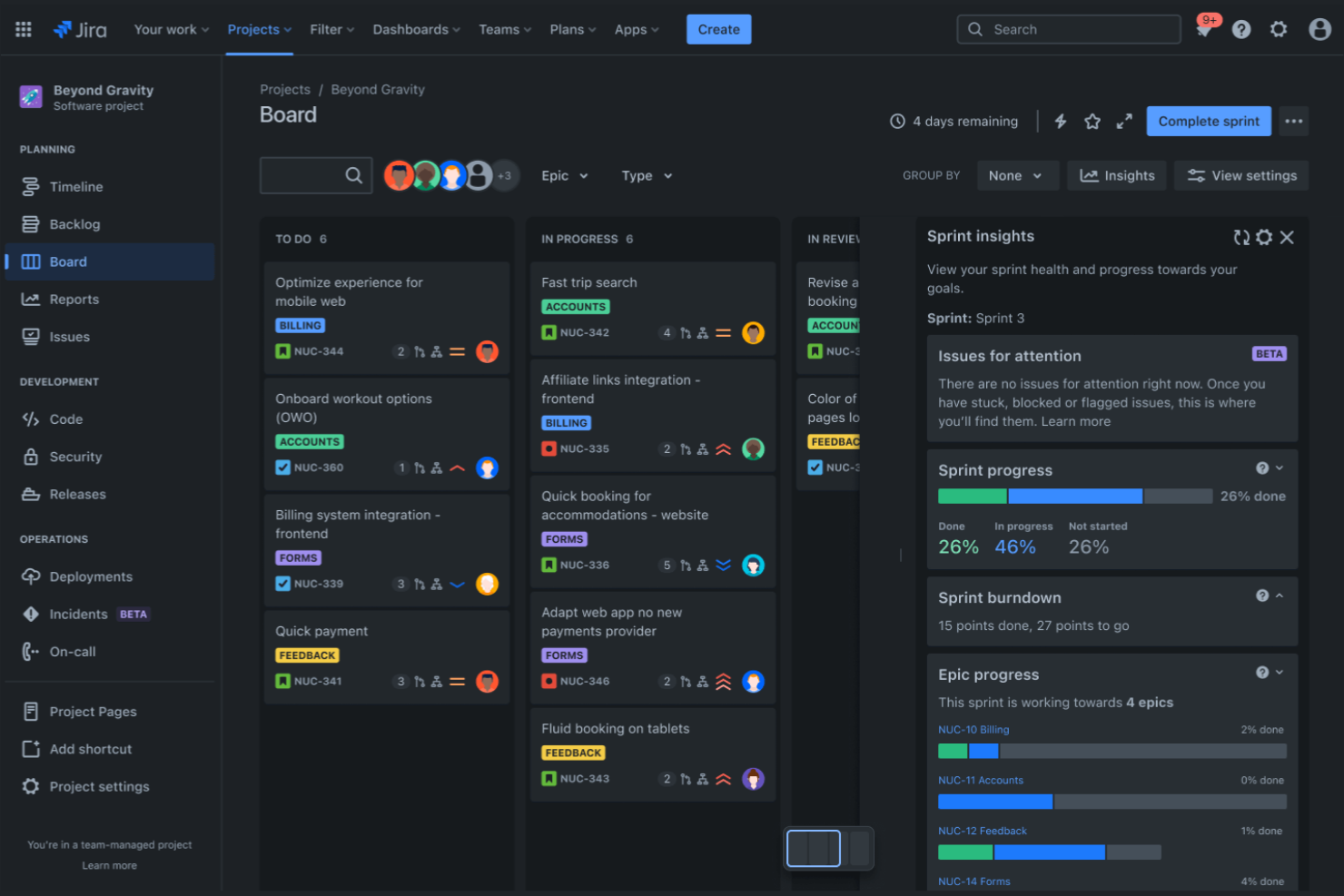Star the Beyond Gravity board as favorite

tap(1092, 121)
